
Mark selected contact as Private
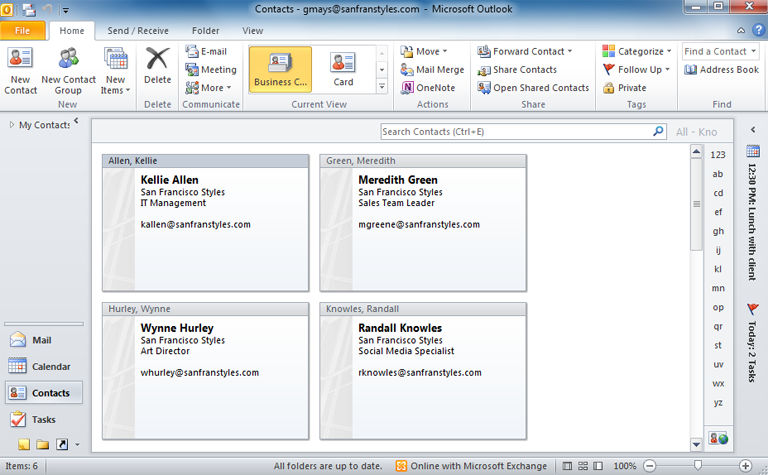coord(624,88)
